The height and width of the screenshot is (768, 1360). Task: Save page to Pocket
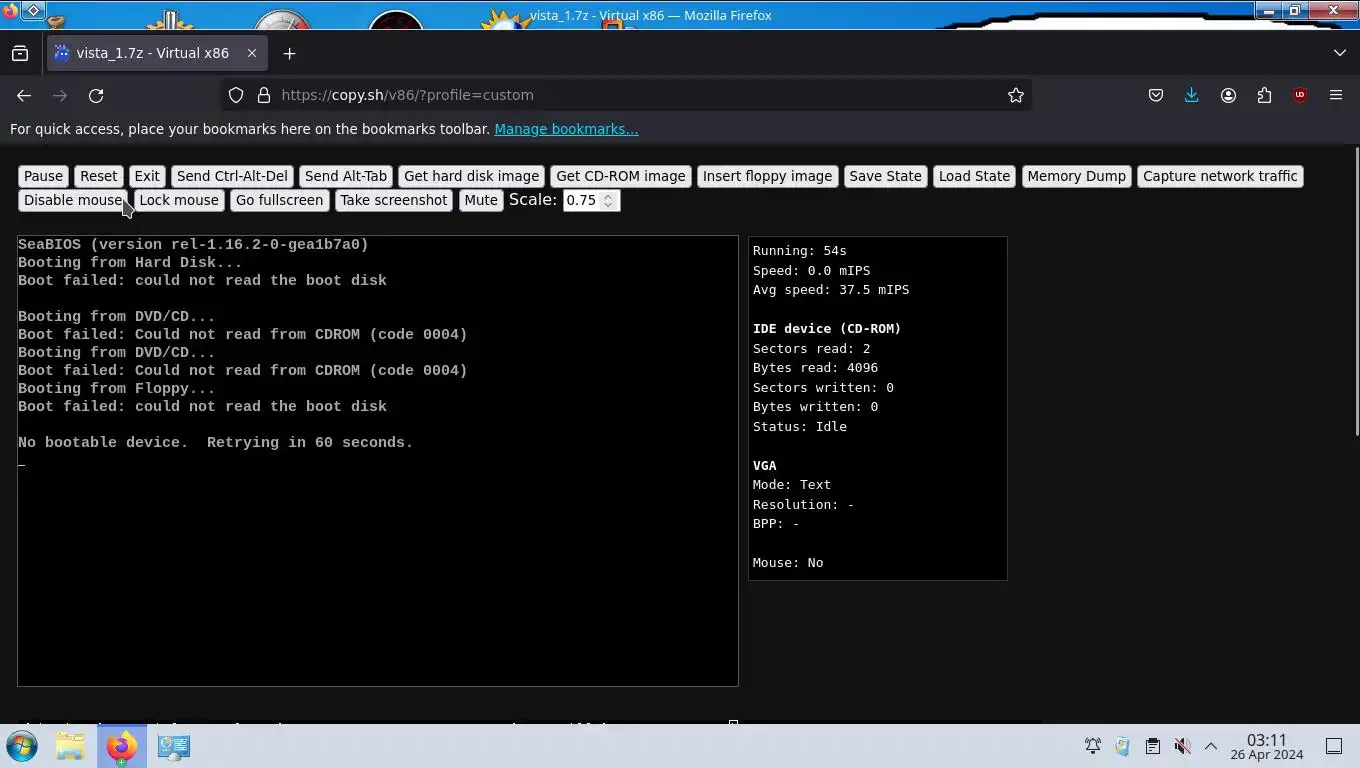pyautogui.click(x=1156, y=95)
